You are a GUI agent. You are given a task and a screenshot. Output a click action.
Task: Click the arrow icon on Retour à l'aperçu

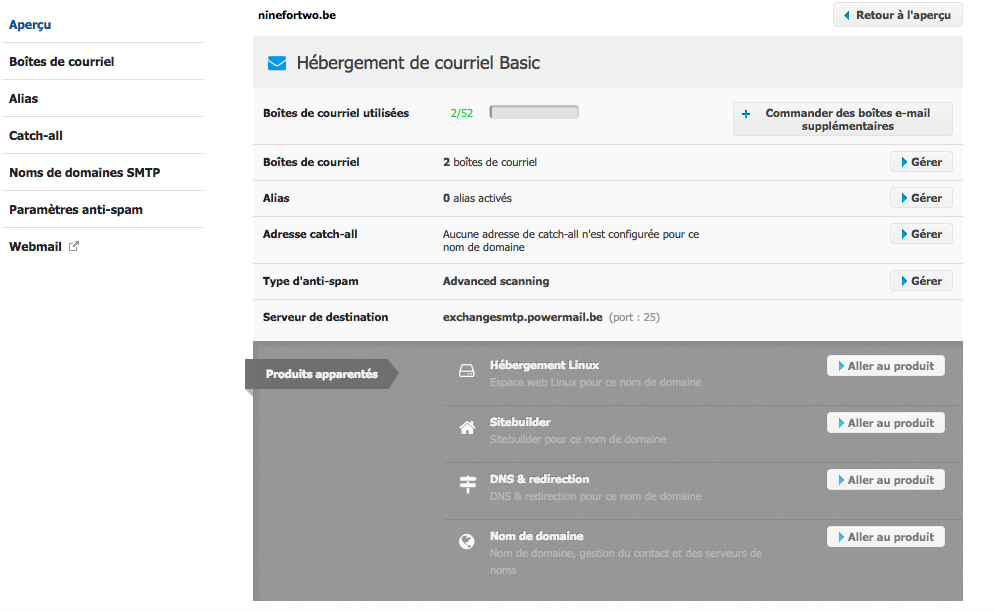click(847, 16)
